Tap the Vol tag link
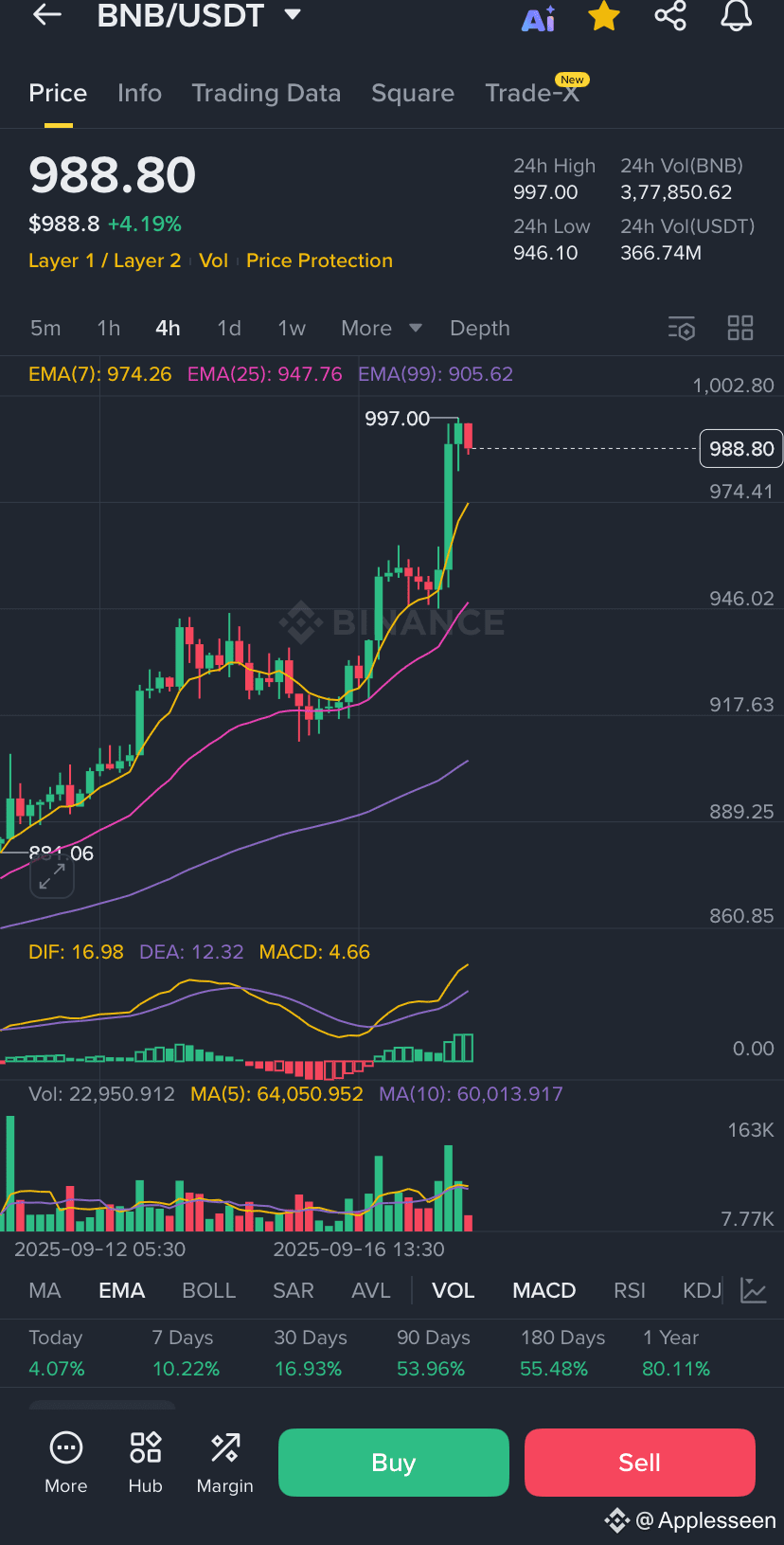This screenshot has height=1545, width=784. (213, 260)
